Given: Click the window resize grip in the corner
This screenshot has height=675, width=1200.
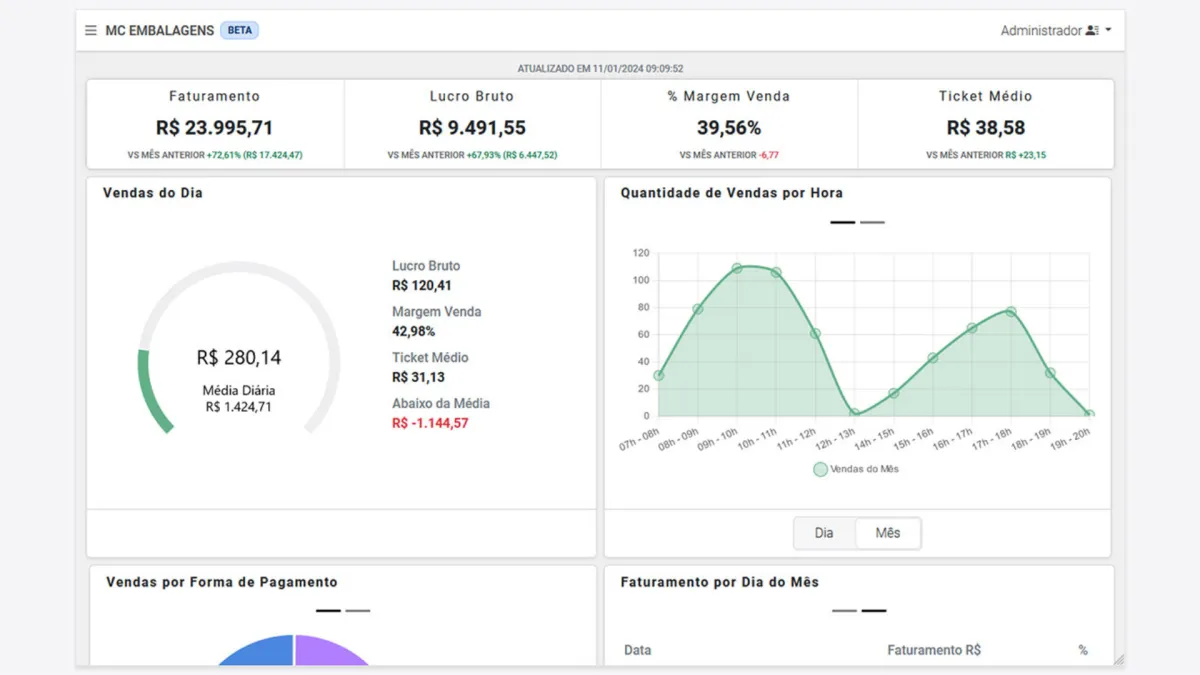Looking at the screenshot, I should click(1118, 659).
